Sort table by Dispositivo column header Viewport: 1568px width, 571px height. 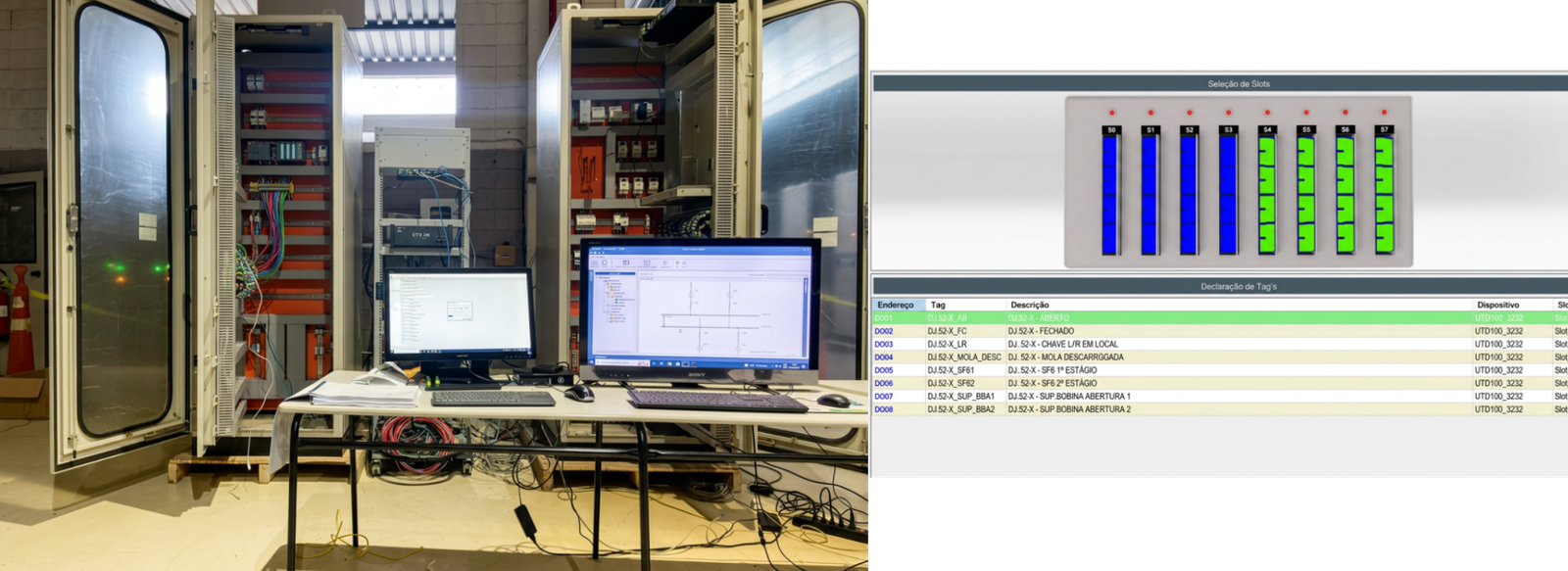point(1512,305)
